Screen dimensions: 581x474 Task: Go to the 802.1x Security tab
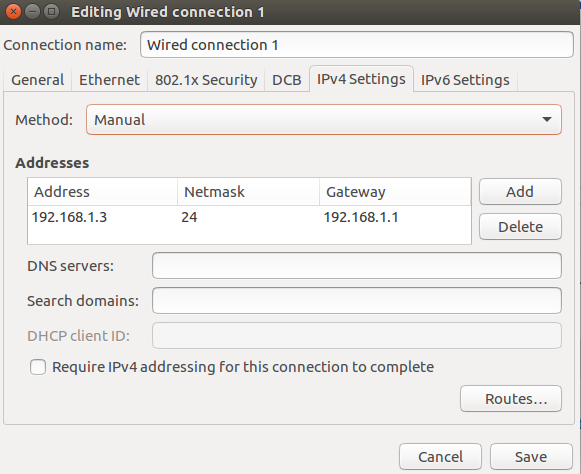click(206, 80)
